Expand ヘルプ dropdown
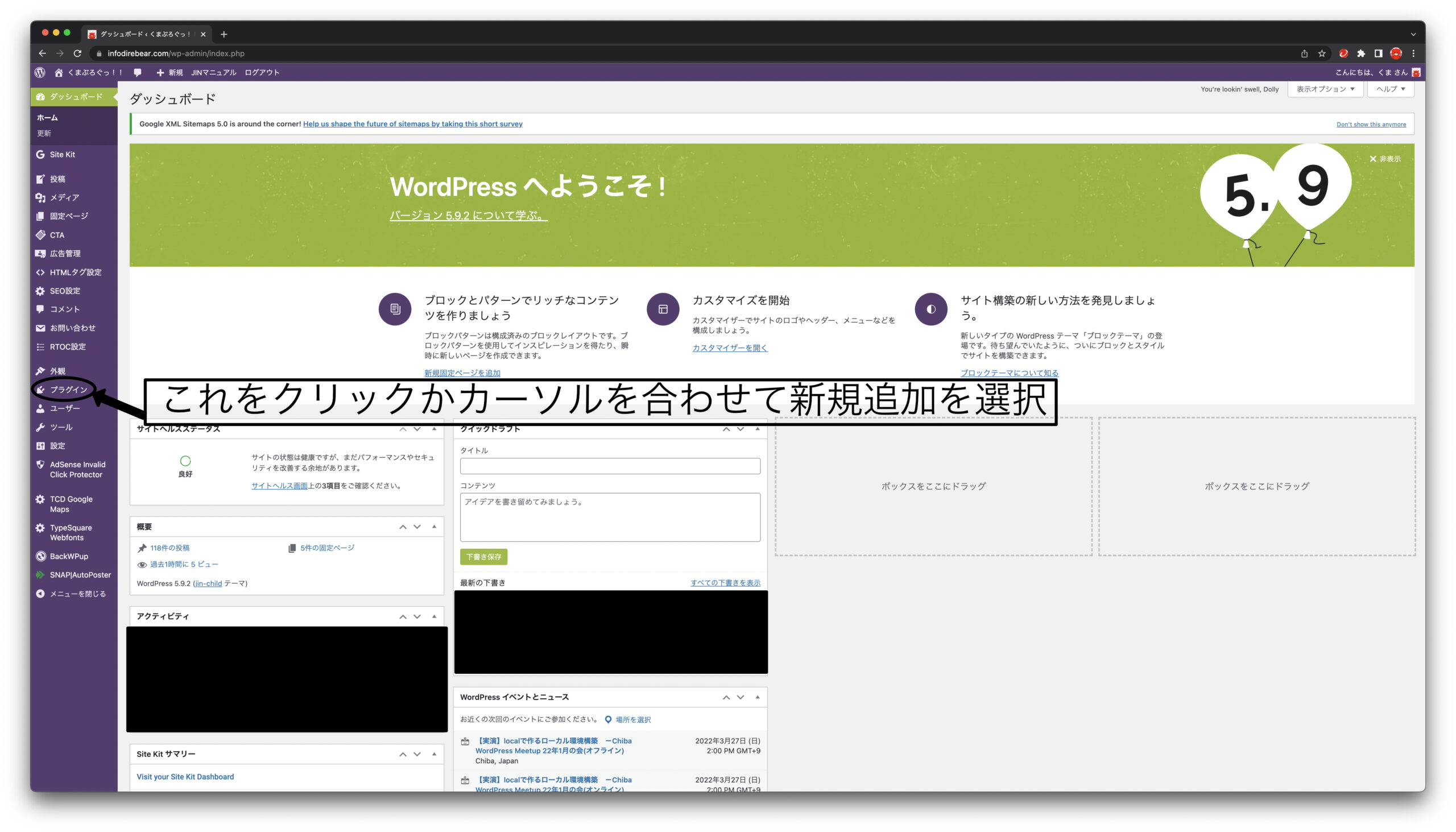The image size is (1456, 832). click(x=1389, y=89)
